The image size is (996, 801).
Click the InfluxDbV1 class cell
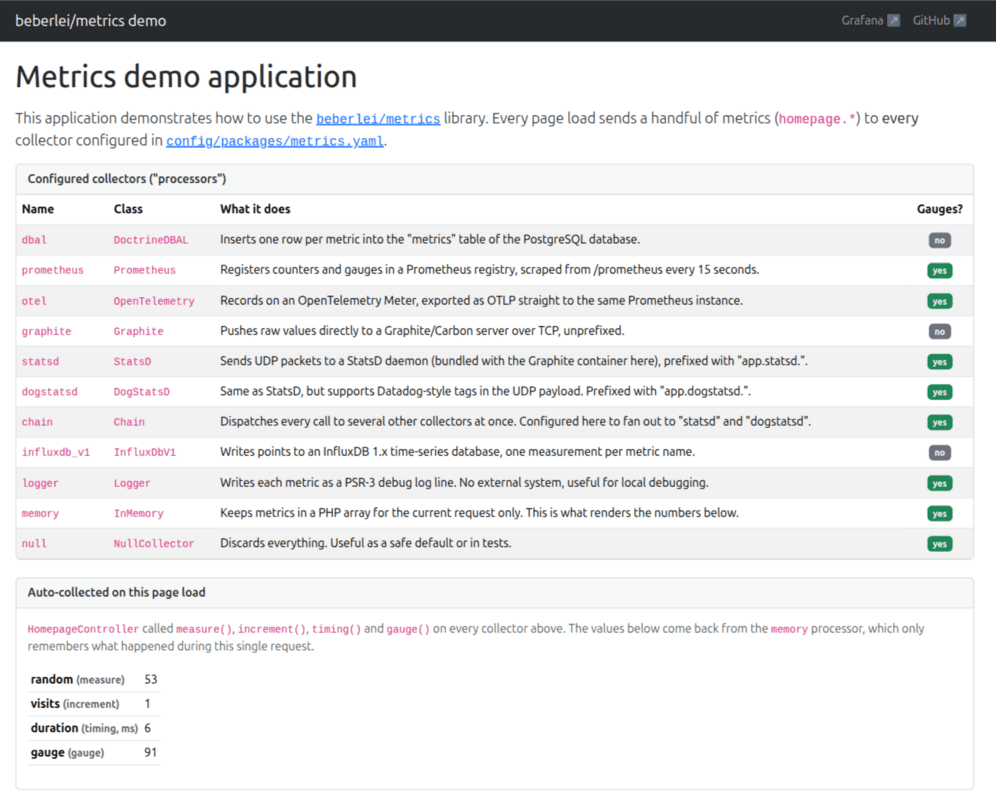pyautogui.click(x=145, y=452)
